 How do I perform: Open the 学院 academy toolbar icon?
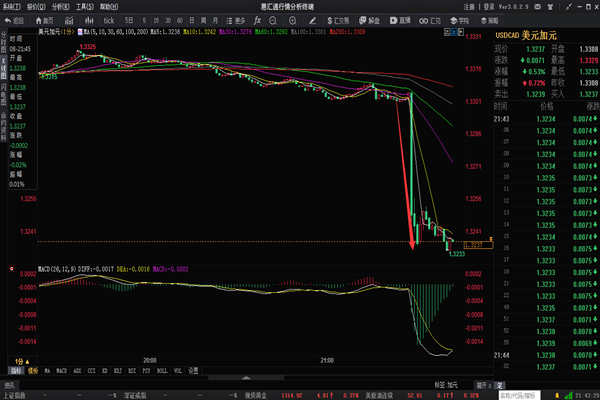pyautogui.click(x=461, y=18)
